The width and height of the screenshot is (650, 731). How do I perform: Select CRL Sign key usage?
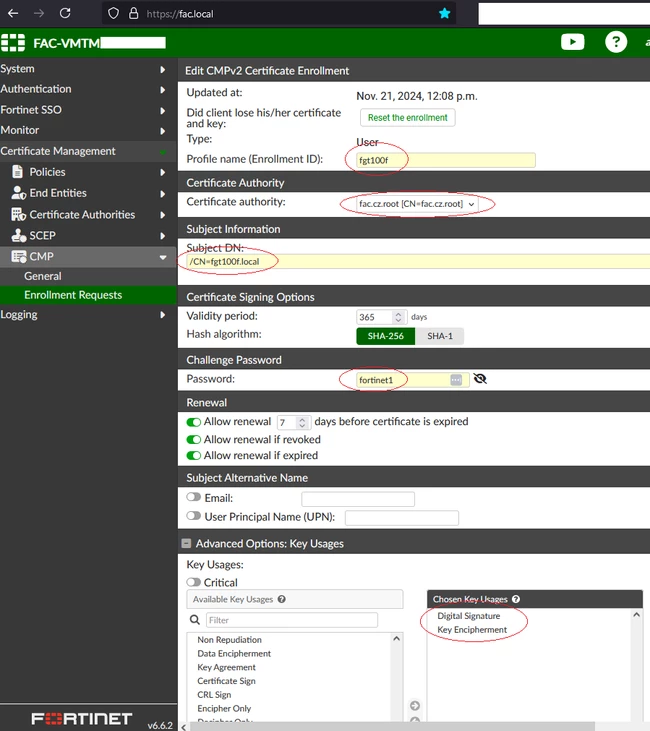214,695
